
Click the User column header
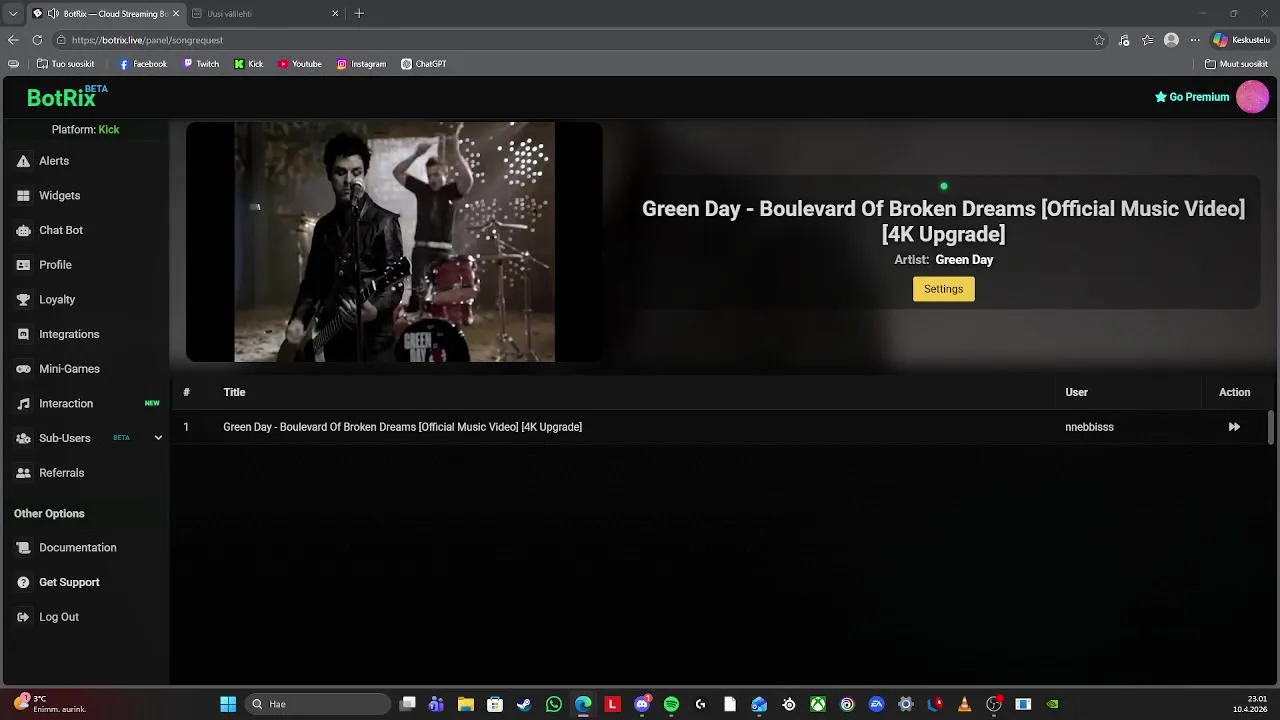click(1076, 392)
